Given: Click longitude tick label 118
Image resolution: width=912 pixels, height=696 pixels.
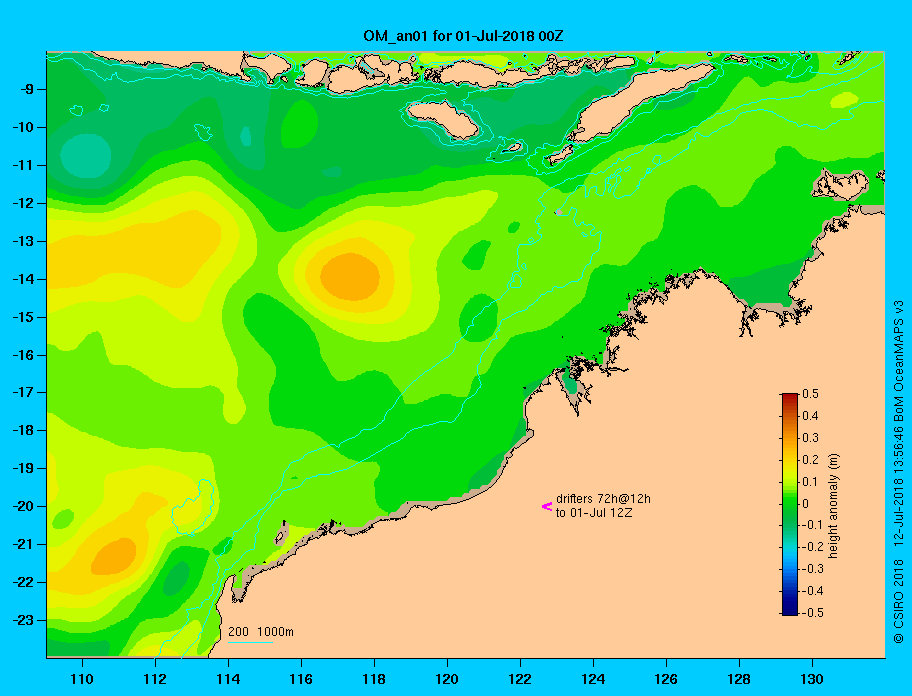Looking at the screenshot, I should [374, 679].
